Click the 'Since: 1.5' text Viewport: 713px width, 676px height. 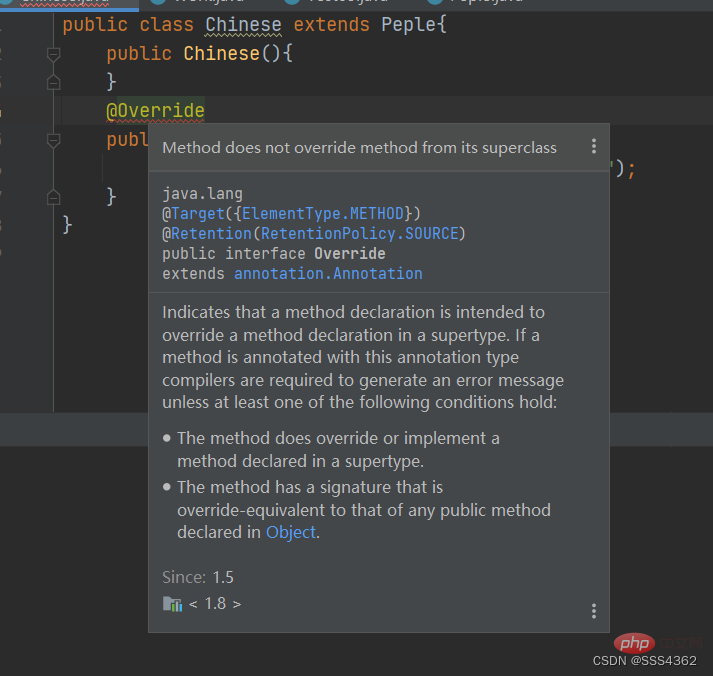[x=198, y=577]
